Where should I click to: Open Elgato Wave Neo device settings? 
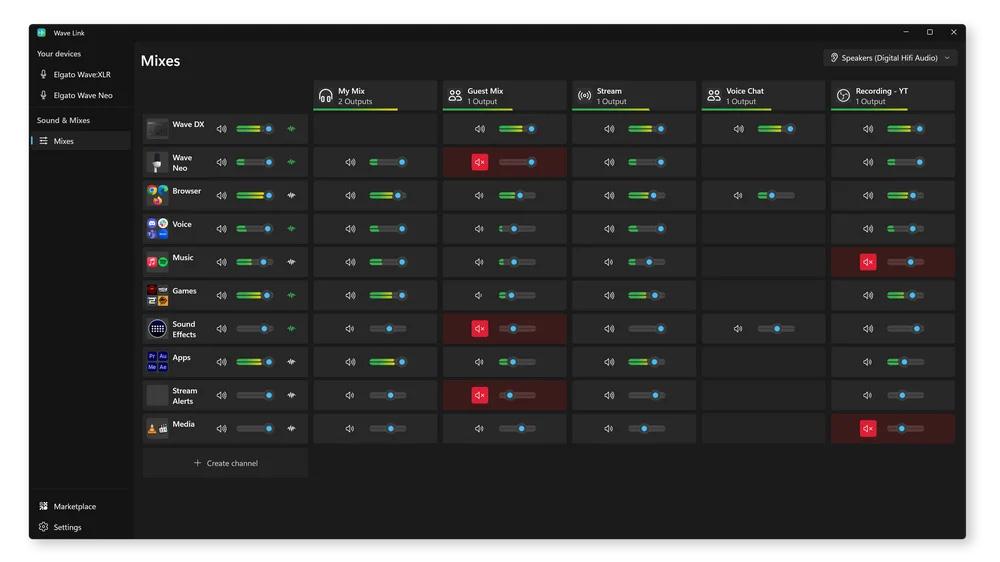pos(83,96)
